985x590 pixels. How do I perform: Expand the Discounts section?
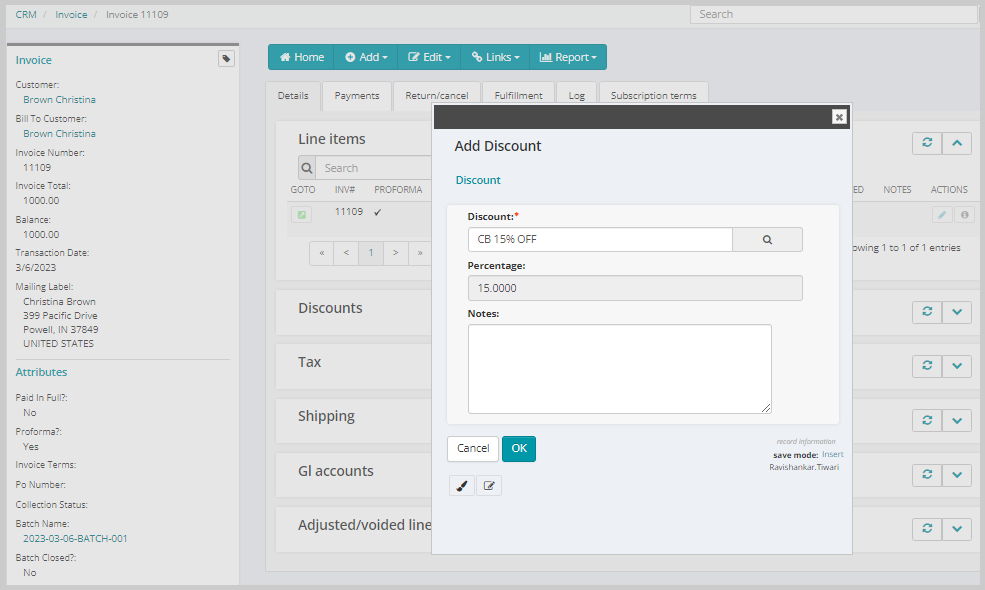[x=957, y=312]
